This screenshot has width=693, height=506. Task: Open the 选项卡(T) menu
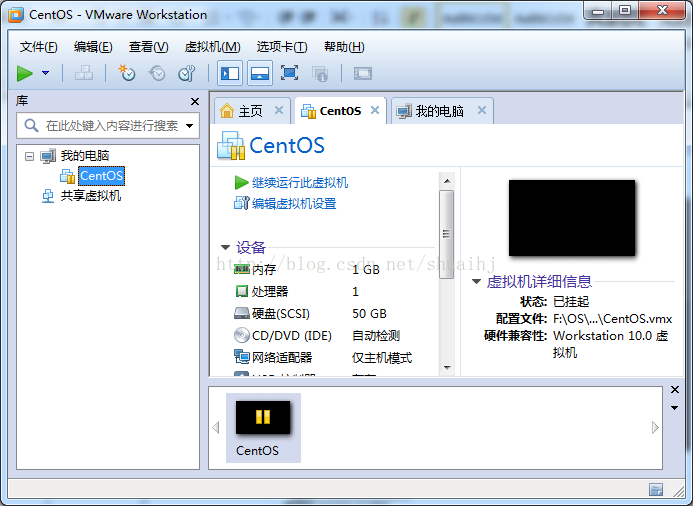282,46
